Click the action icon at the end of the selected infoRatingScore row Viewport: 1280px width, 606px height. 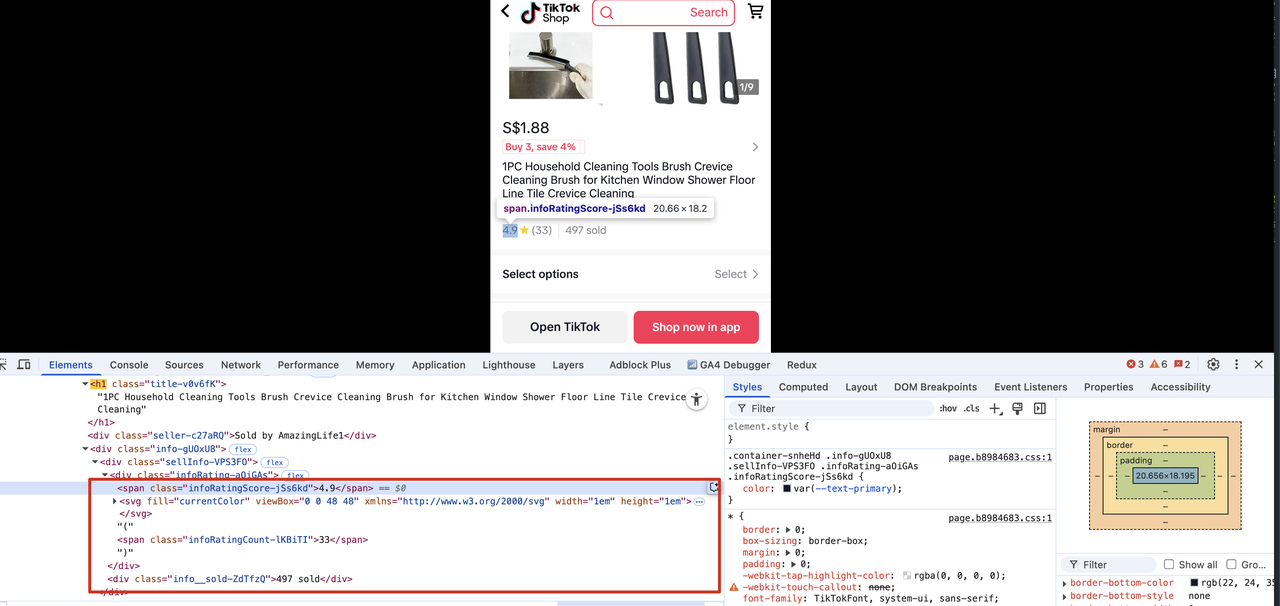coord(714,487)
